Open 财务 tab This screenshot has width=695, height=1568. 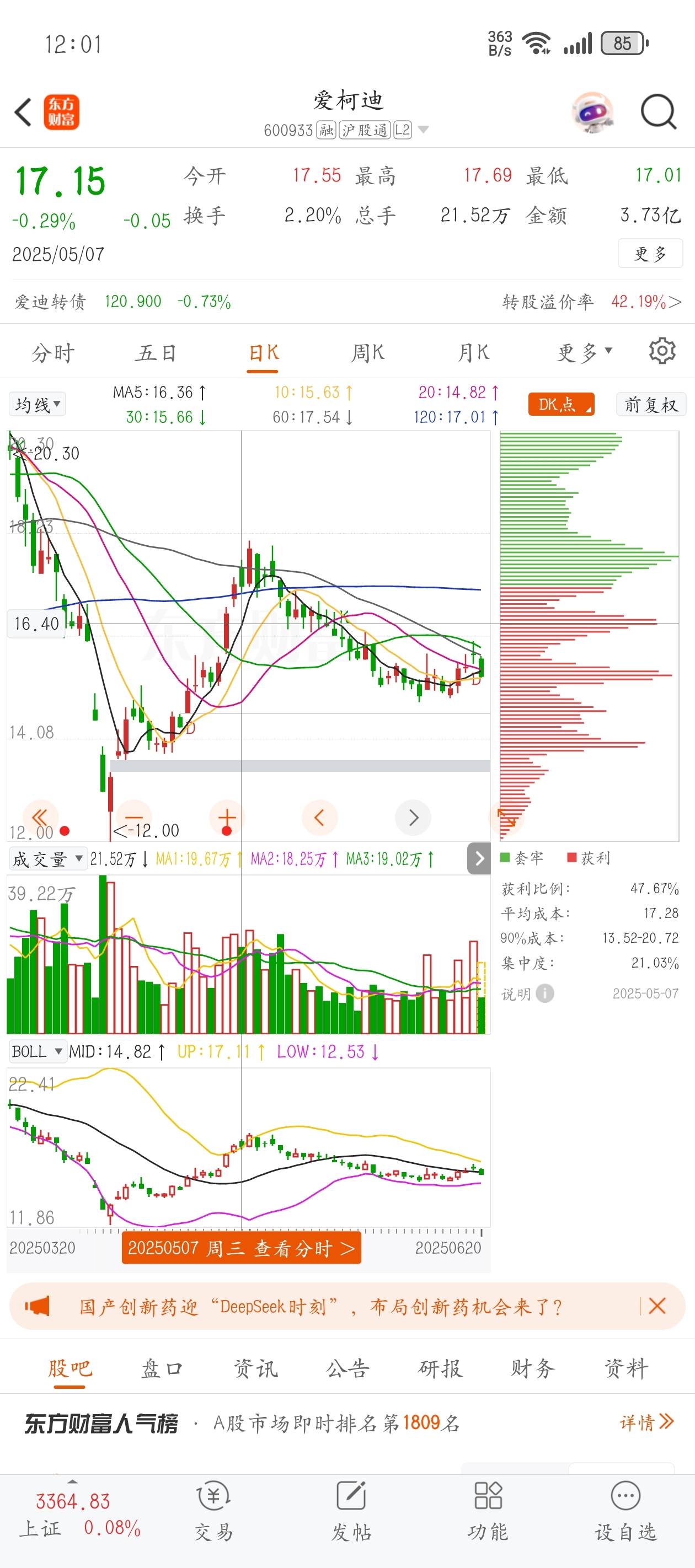point(533,1368)
